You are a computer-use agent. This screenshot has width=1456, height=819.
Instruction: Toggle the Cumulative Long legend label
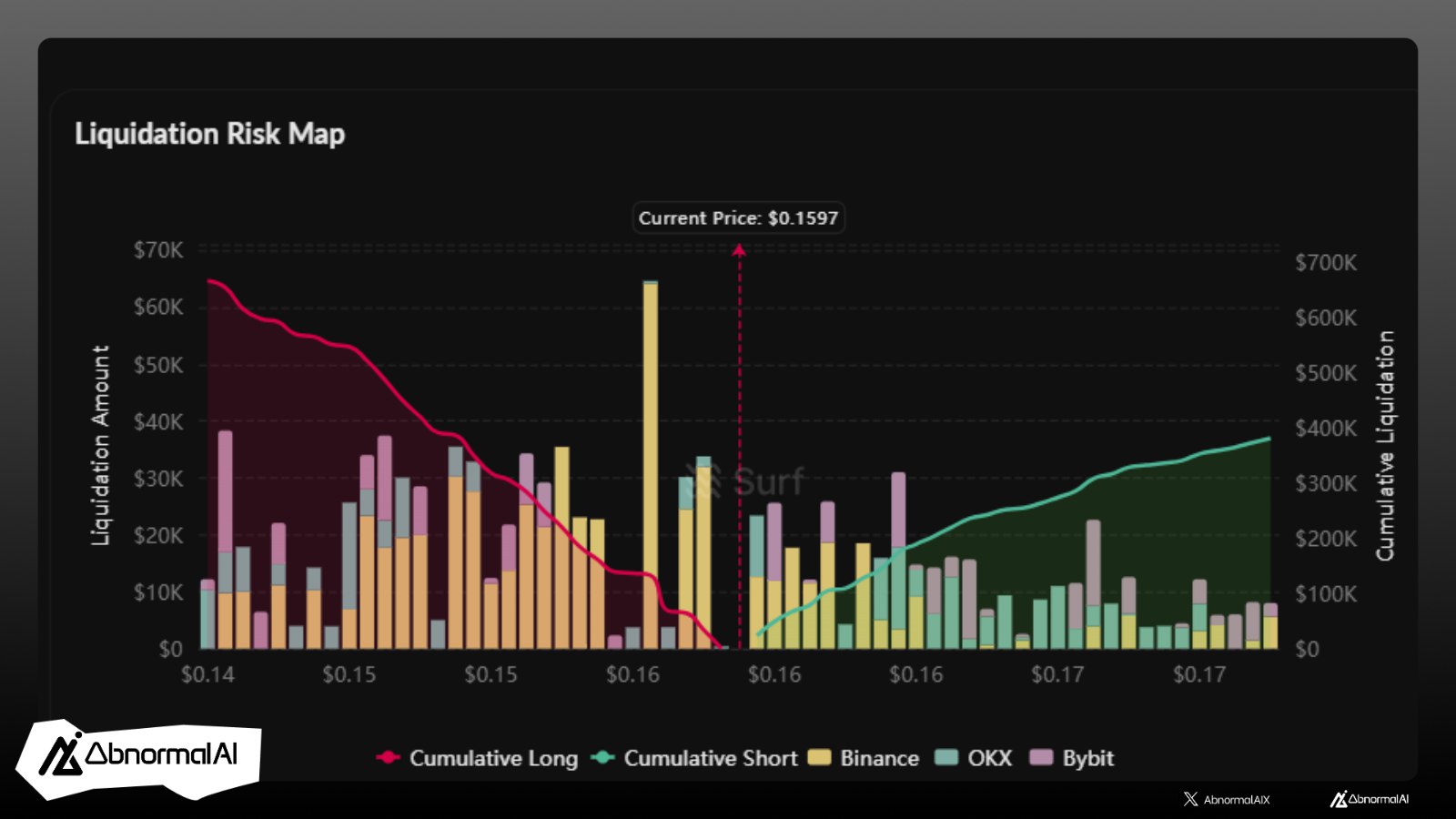pos(493,758)
